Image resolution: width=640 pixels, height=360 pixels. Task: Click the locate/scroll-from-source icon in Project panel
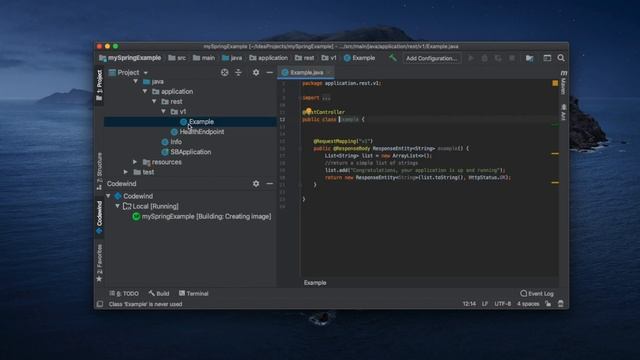[x=224, y=72]
